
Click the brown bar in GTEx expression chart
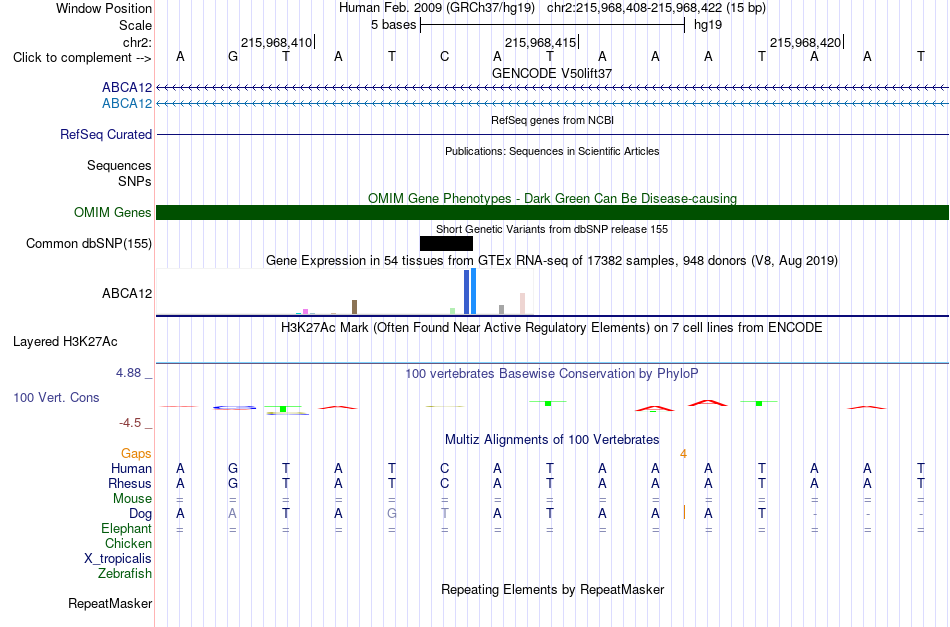pos(354,307)
